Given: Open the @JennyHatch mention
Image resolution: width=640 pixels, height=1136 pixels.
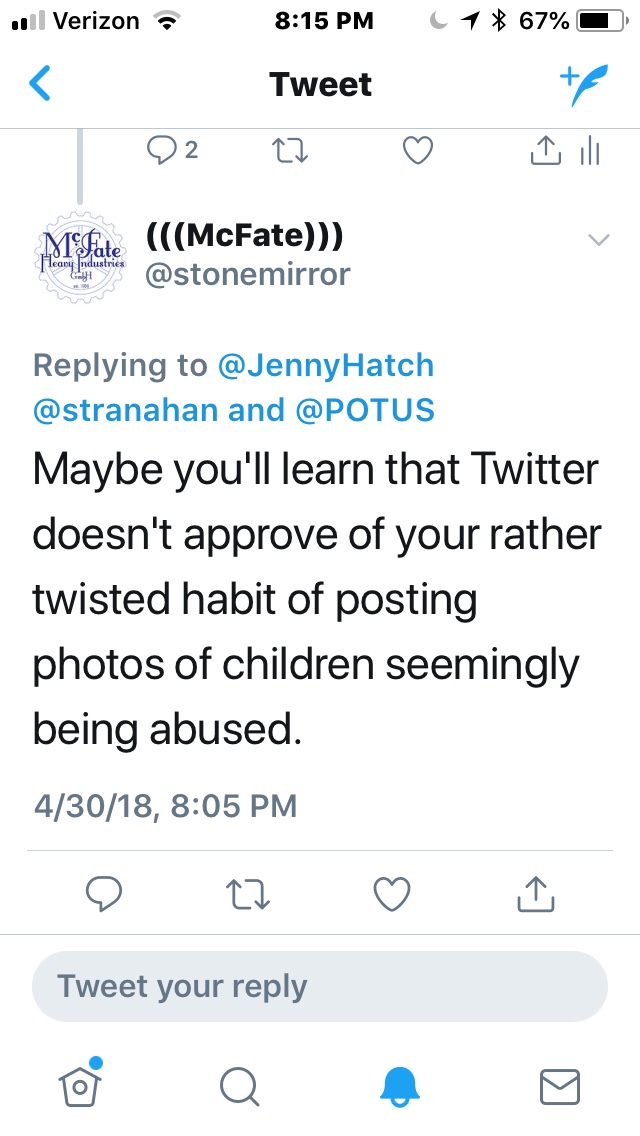Looking at the screenshot, I should (327, 365).
